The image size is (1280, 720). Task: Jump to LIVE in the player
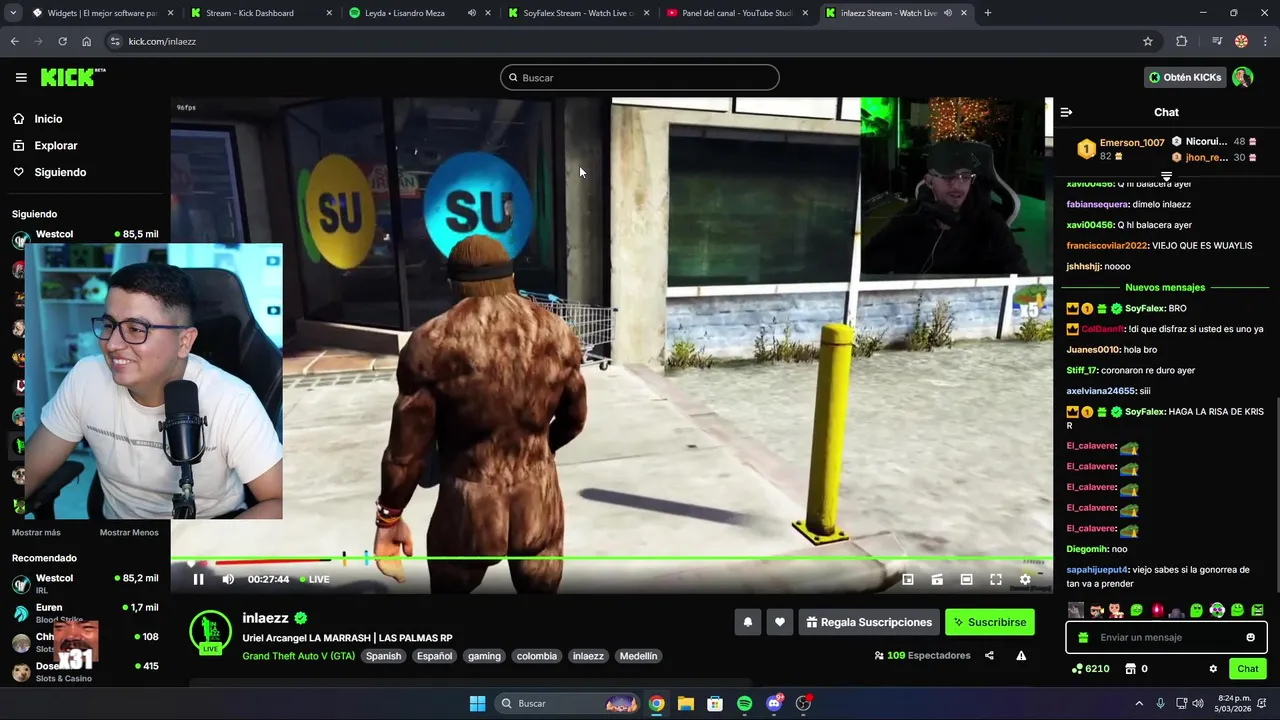pyautogui.click(x=315, y=579)
